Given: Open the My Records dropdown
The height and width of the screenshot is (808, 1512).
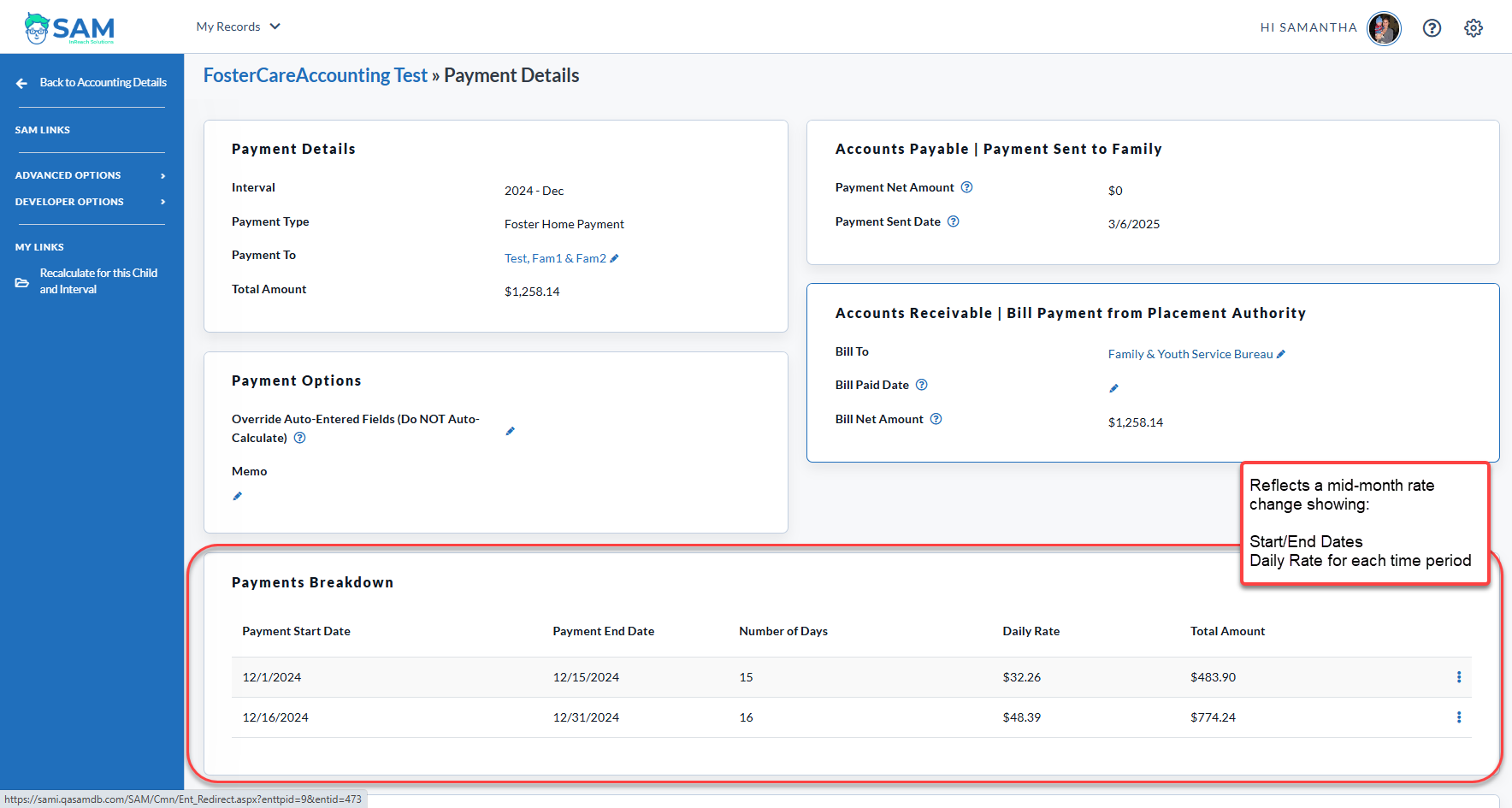Looking at the screenshot, I should tap(238, 27).
